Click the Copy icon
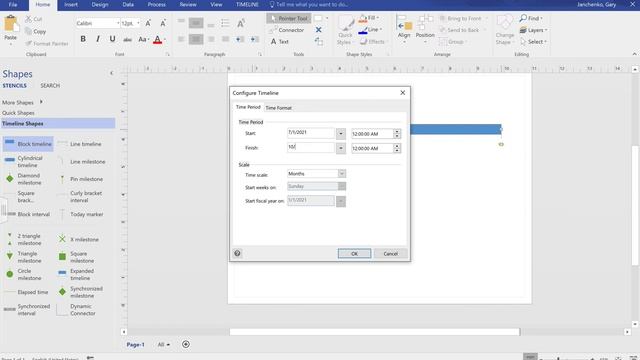This screenshot has height=360, width=640. tap(28, 31)
